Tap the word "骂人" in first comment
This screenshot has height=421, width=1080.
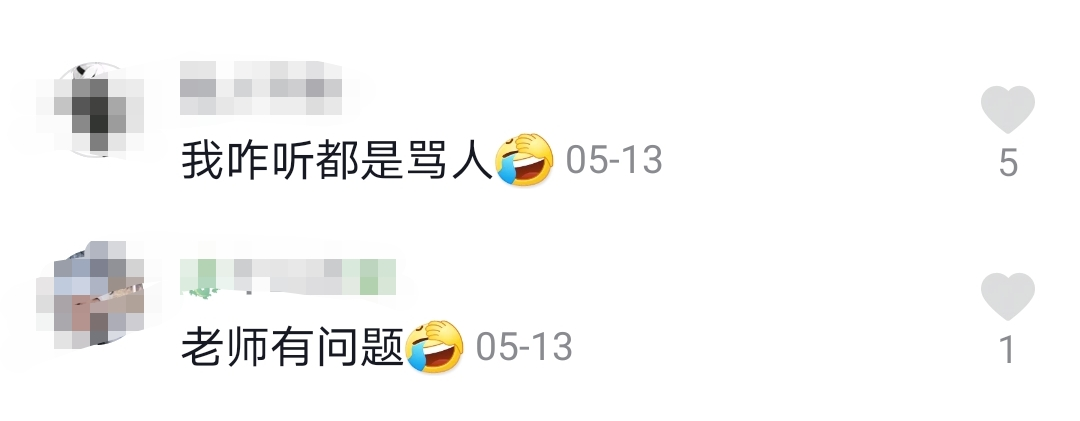[x=450, y=161]
